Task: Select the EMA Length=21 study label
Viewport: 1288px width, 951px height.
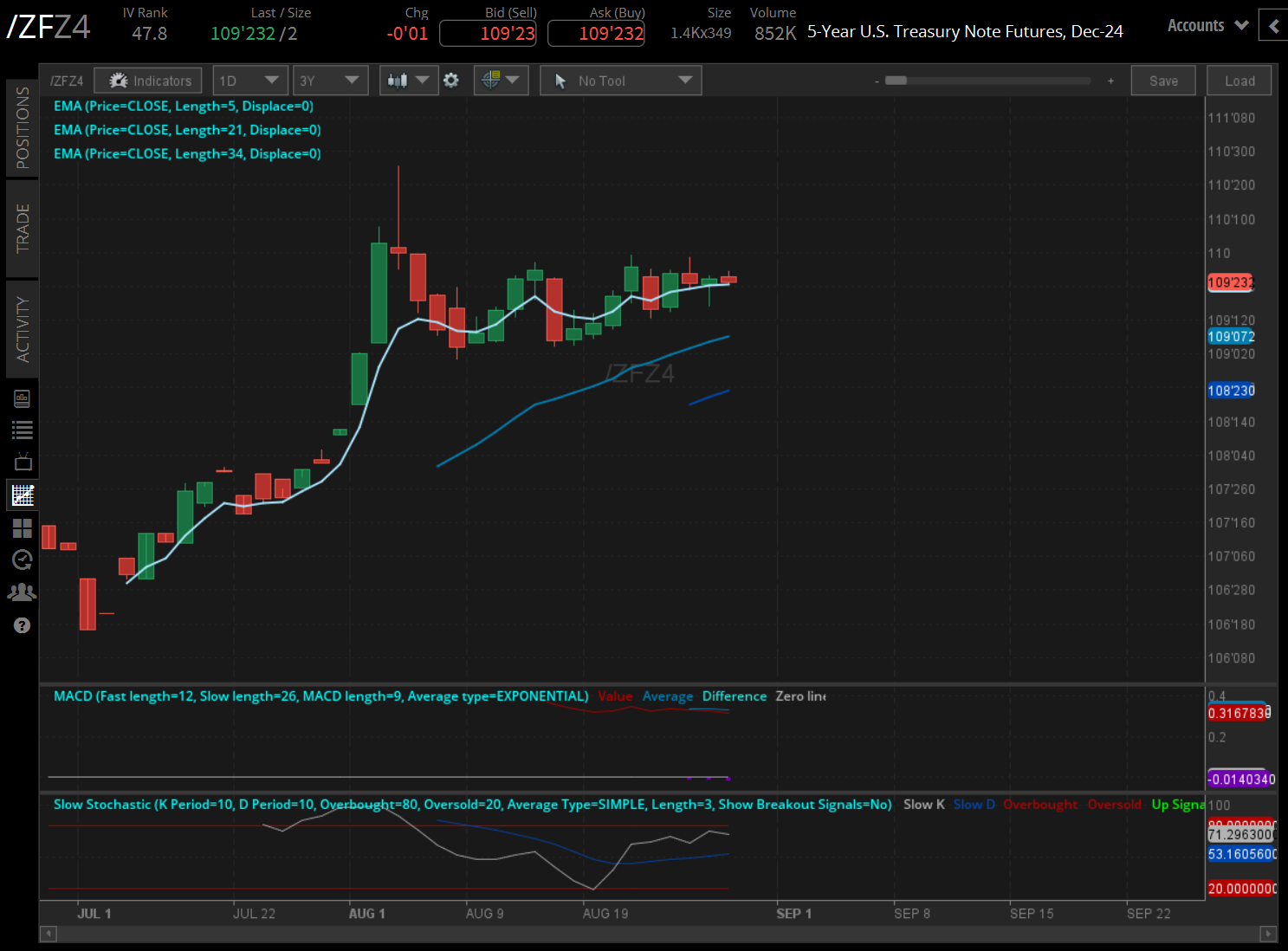Action: click(187, 130)
